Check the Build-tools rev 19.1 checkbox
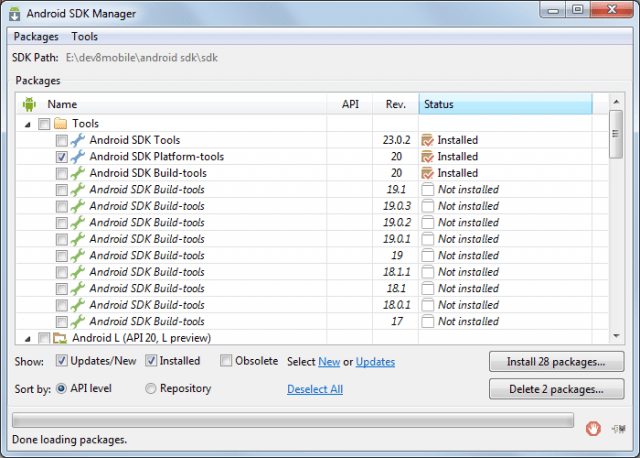 62,190
